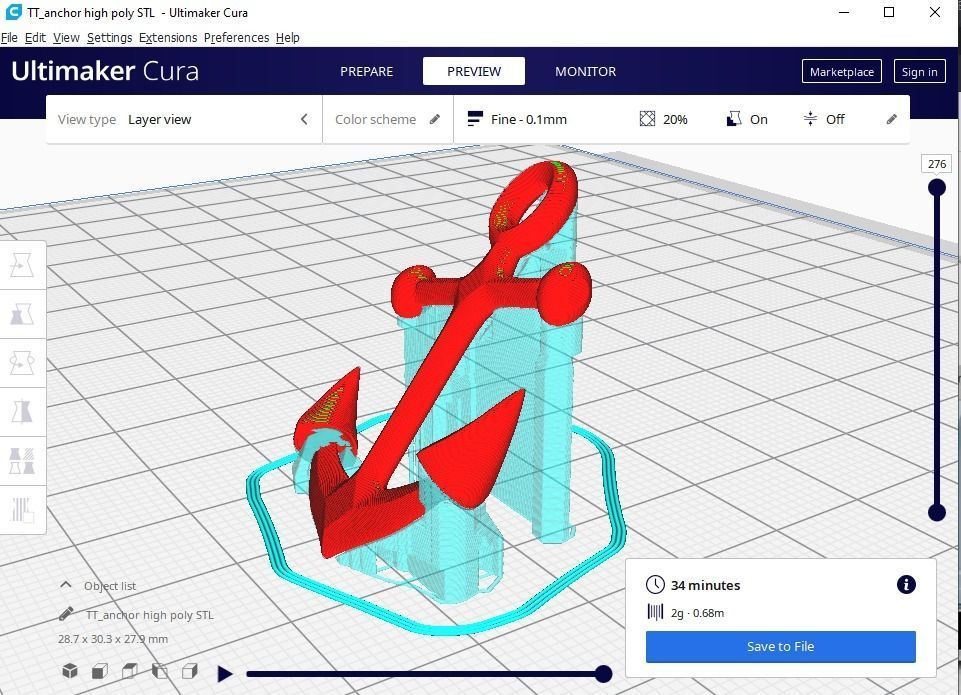
Task: Edit print settings pencil icon
Action: 892,119
